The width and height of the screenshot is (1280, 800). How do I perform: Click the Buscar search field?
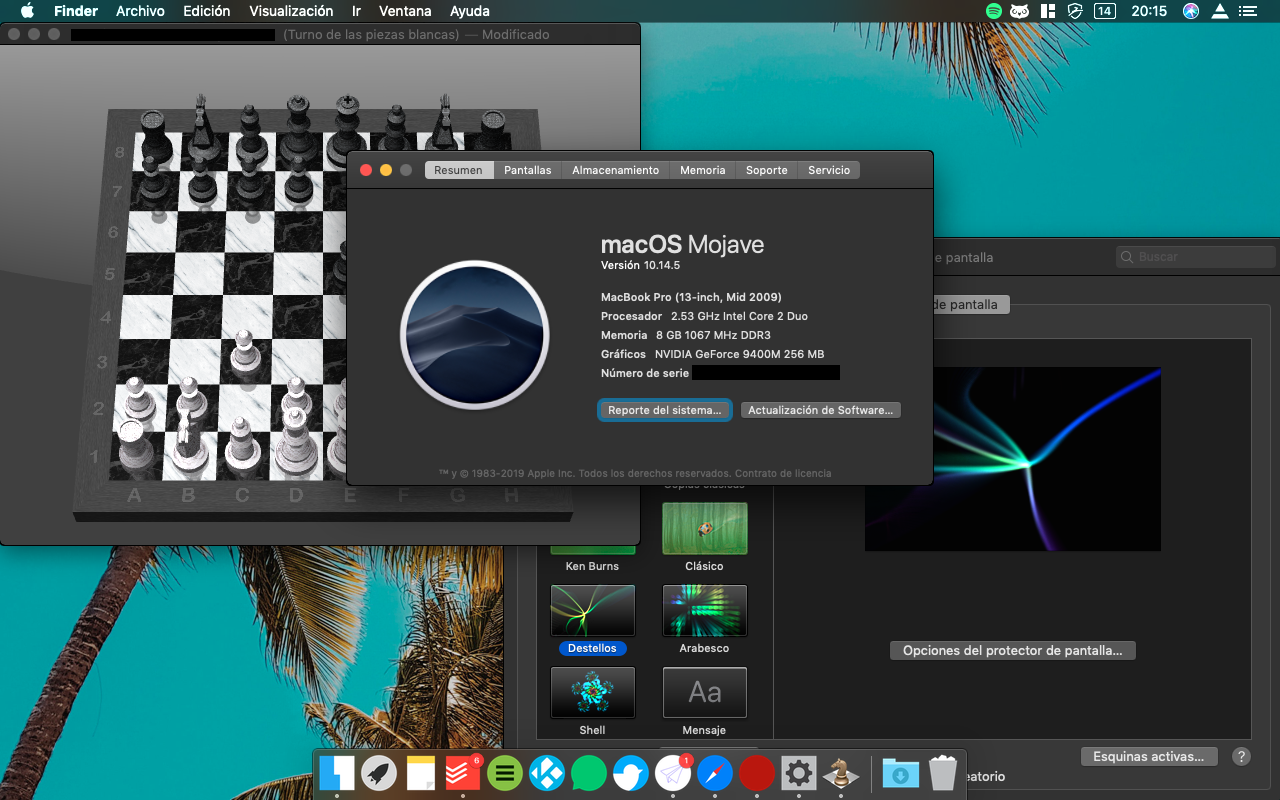pyautogui.click(x=1196, y=257)
